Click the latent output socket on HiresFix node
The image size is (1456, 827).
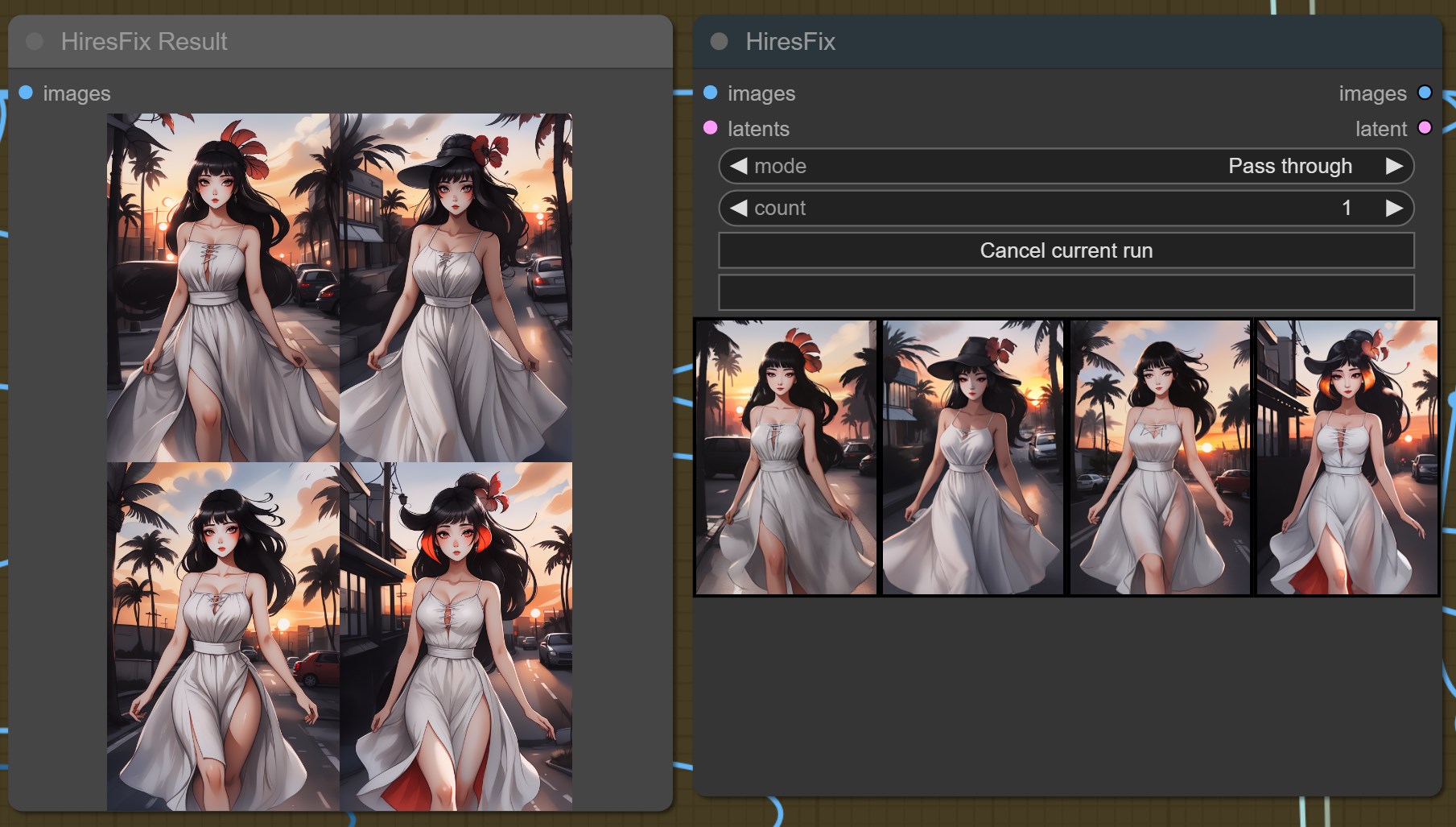coord(1425,128)
